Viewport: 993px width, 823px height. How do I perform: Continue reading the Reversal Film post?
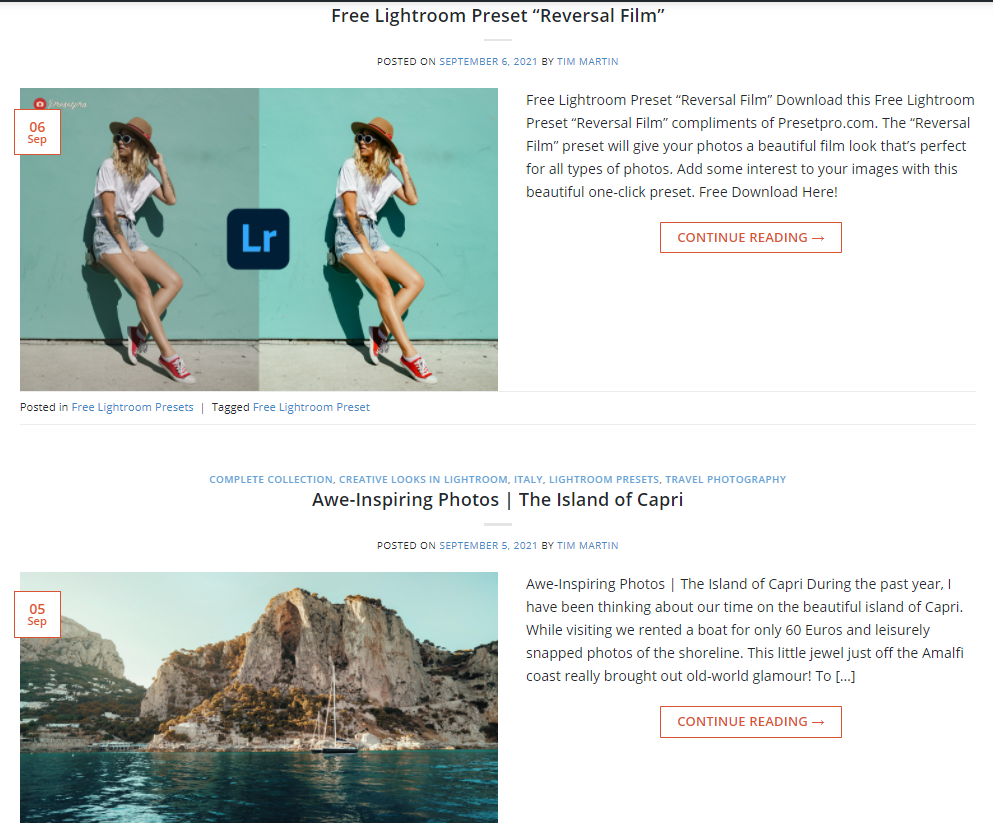click(x=751, y=237)
